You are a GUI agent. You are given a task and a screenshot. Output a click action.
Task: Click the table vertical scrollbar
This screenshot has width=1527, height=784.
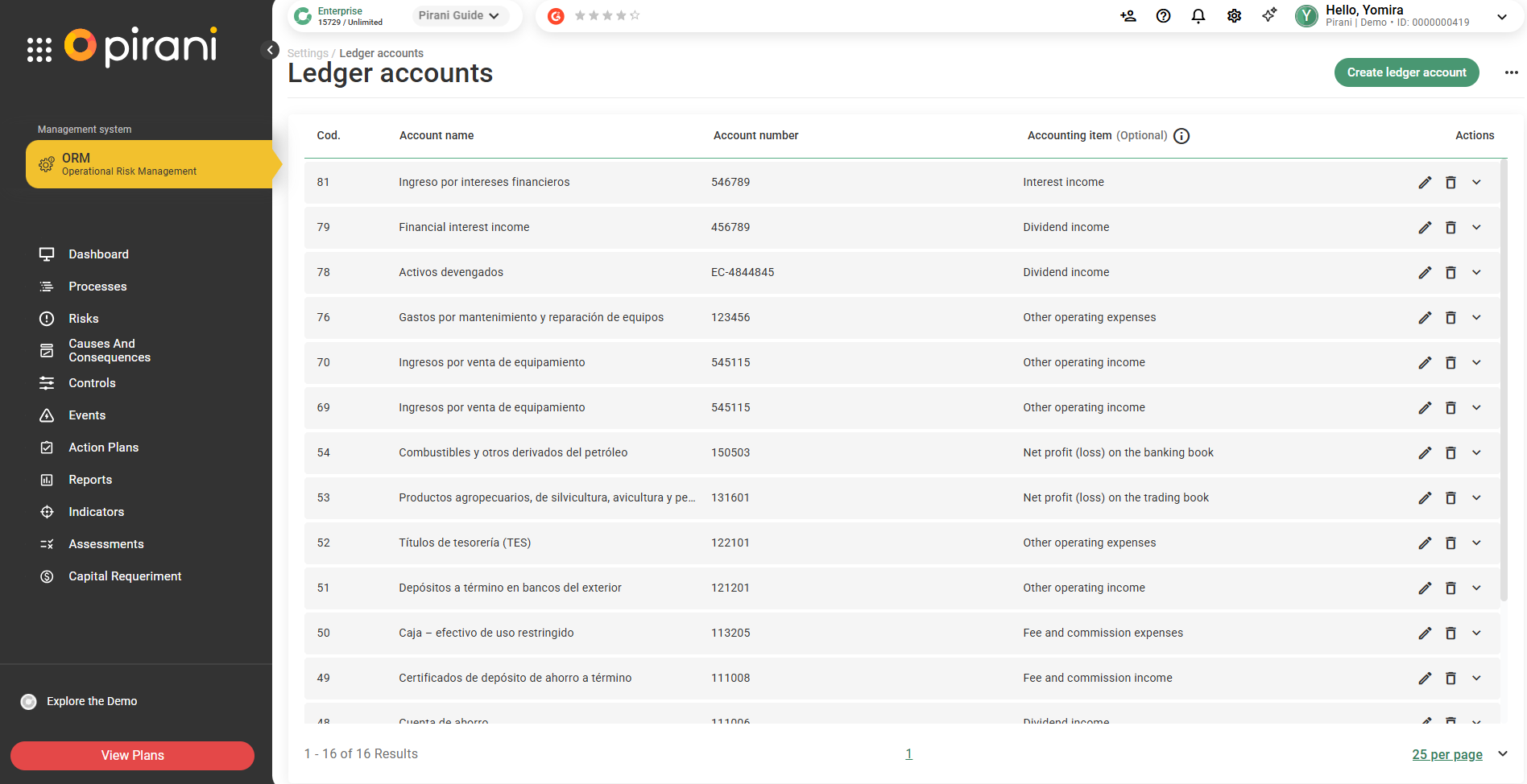pos(1504,378)
